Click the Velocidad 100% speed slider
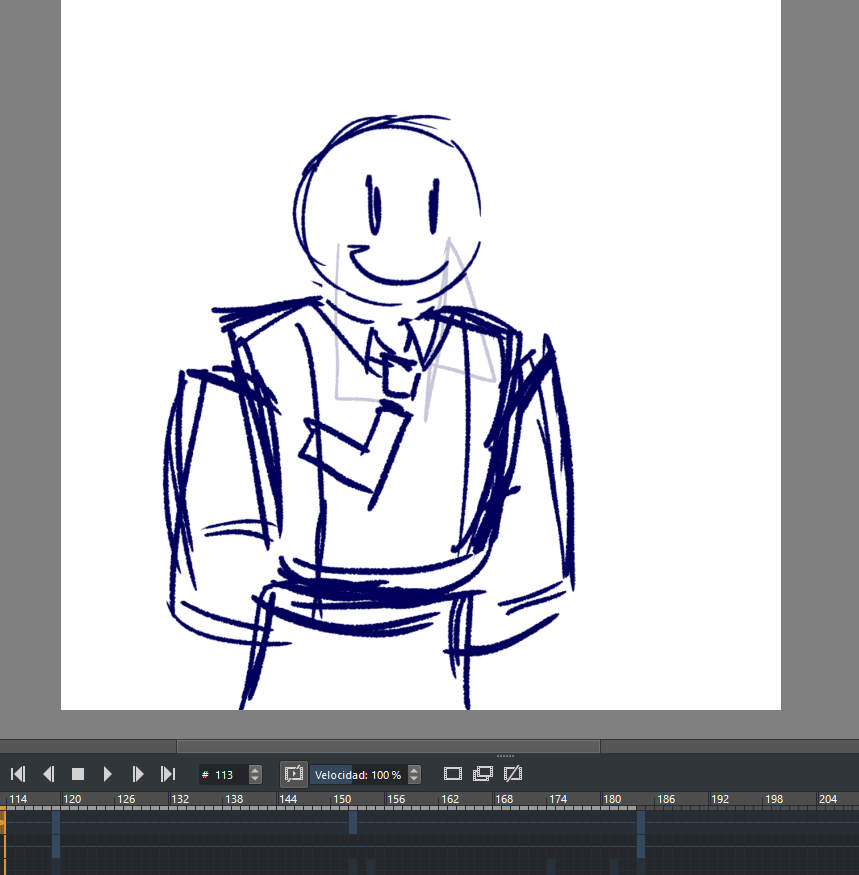Image resolution: width=859 pixels, height=875 pixels. point(358,775)
